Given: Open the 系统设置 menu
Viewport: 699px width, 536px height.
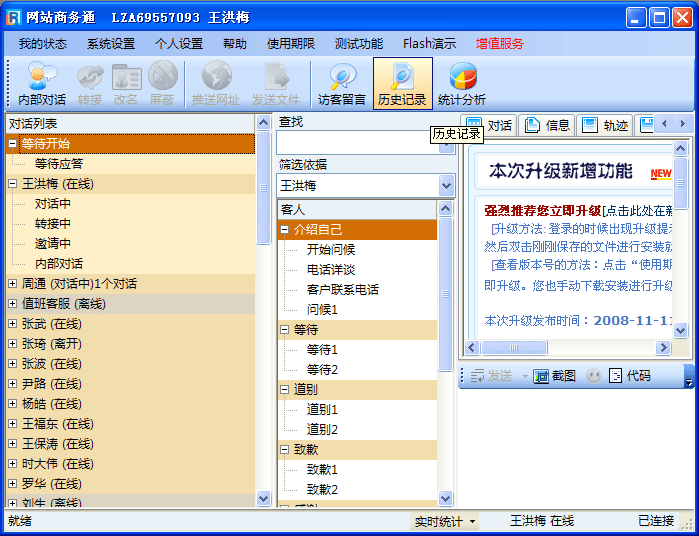Looking at the screenshot, I should [110, 44].
